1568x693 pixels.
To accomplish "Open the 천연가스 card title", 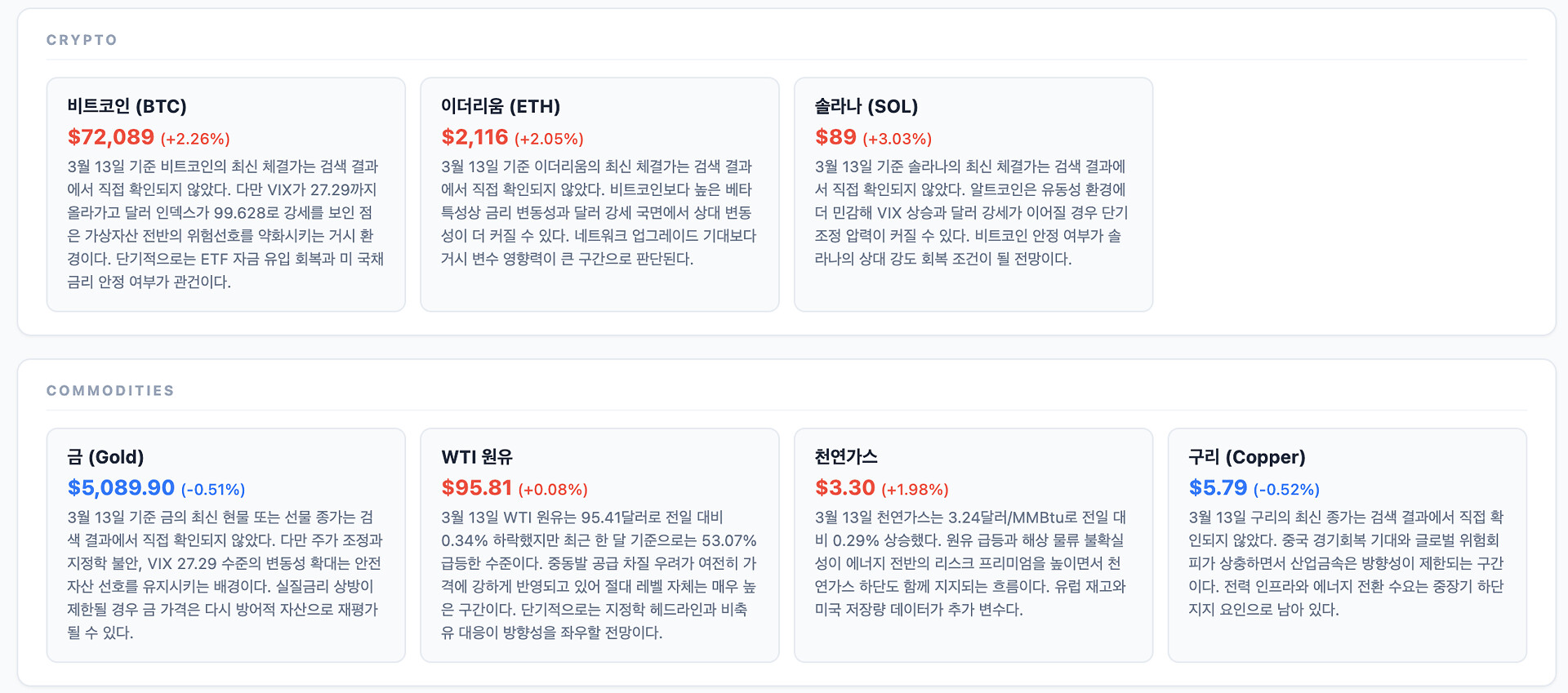I will click(x=846, y=457).
